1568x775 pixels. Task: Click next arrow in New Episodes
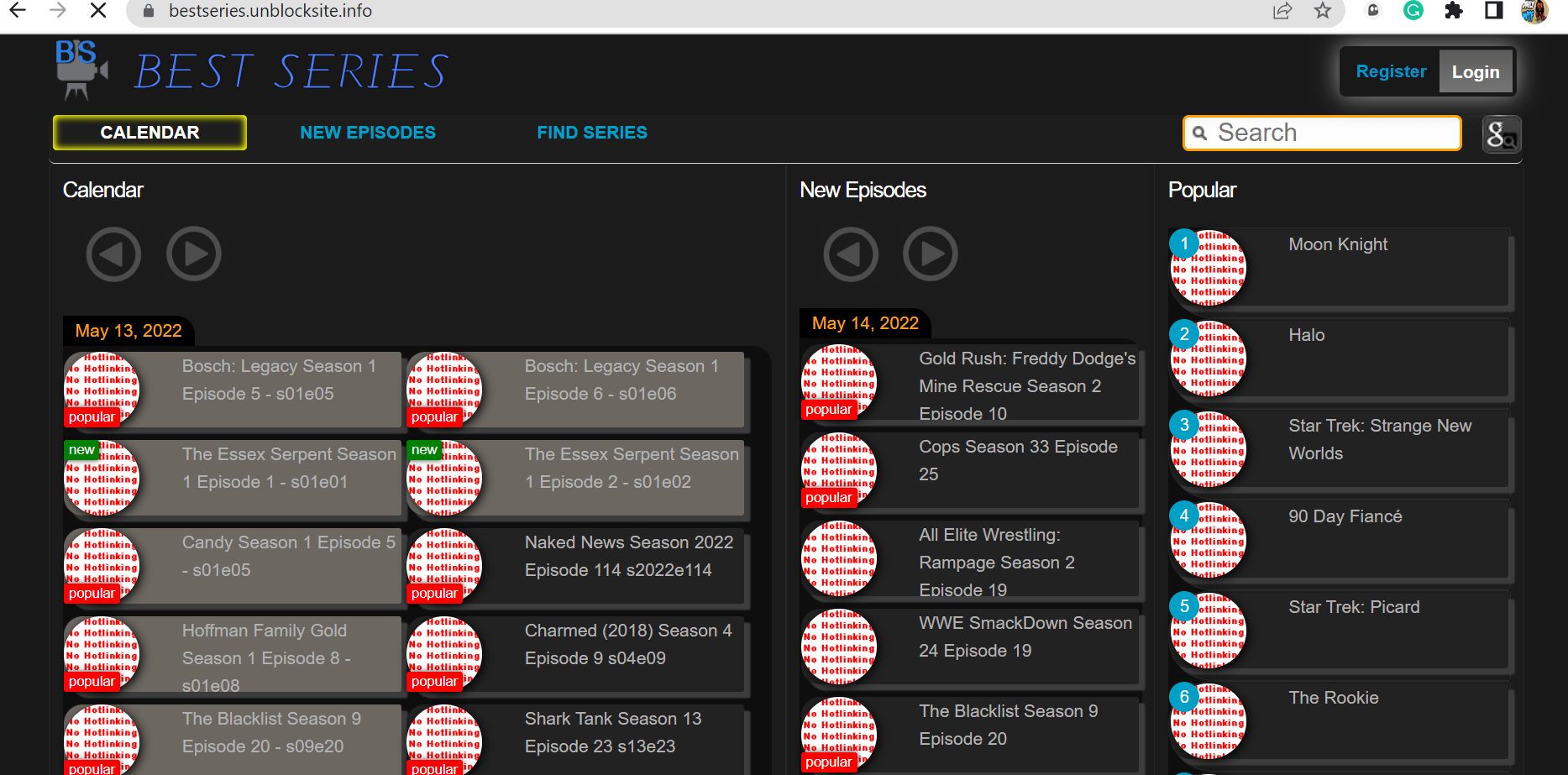point(931,254)
